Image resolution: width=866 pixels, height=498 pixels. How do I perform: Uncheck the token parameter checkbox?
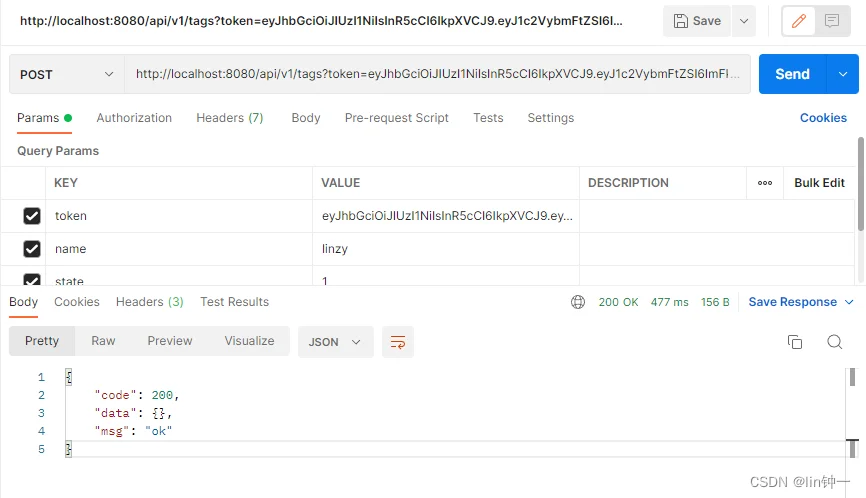click(32, 216)
